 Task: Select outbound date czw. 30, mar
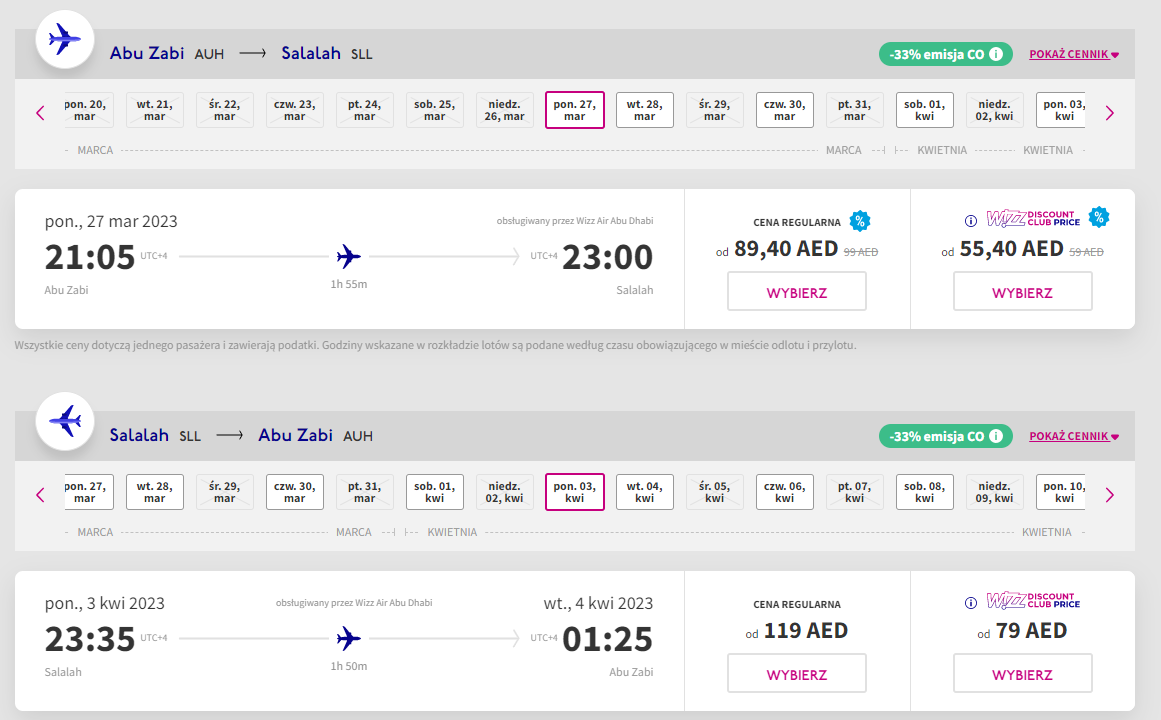click(x=784, y=110)
